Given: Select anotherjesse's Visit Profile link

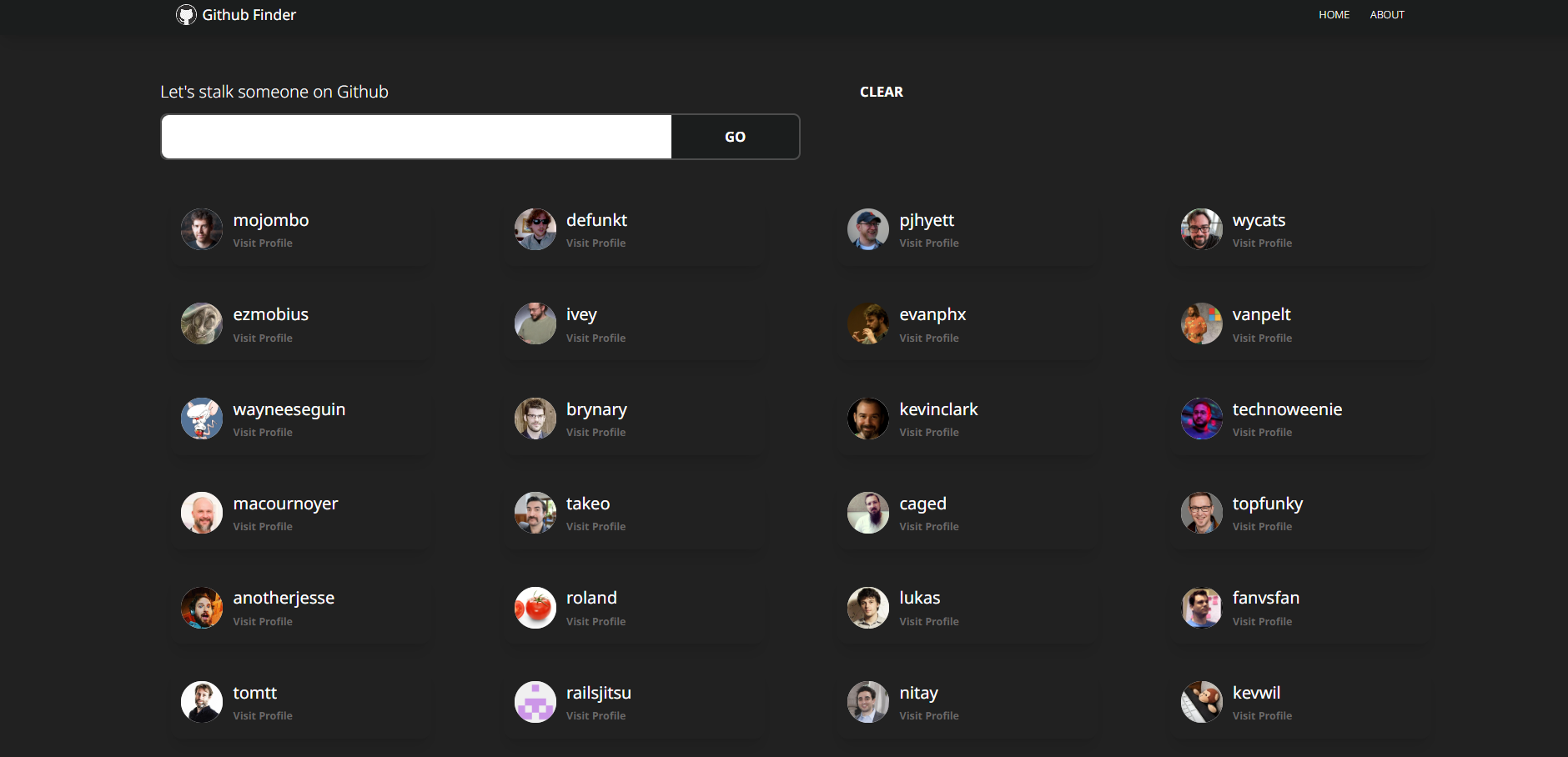Looking at the screenshot, I should (263, 622).
